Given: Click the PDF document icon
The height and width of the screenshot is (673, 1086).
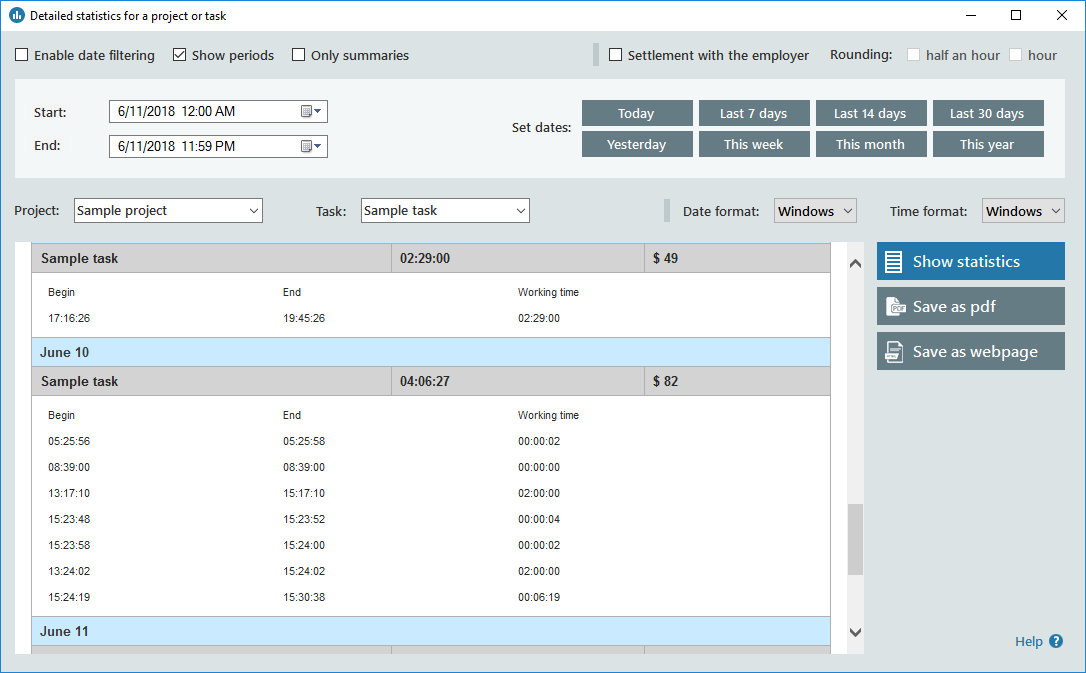Looking at the screenshot, I should point(894,307).
